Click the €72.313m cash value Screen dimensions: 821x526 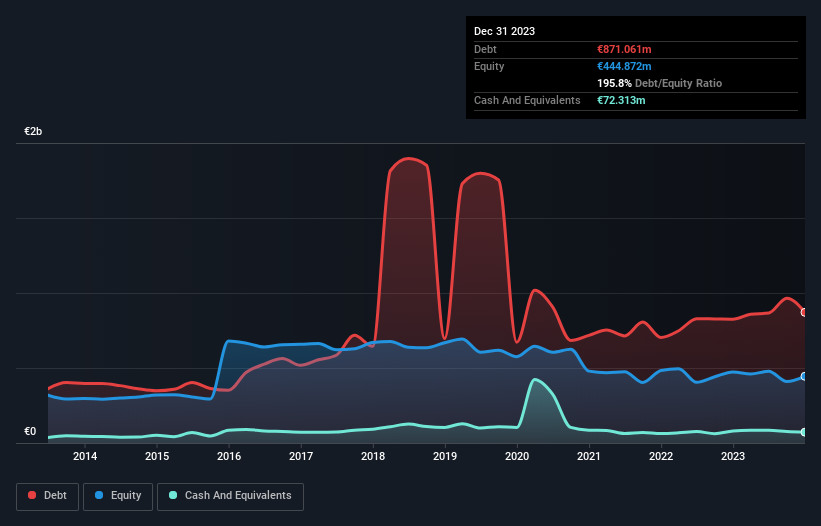621,100
